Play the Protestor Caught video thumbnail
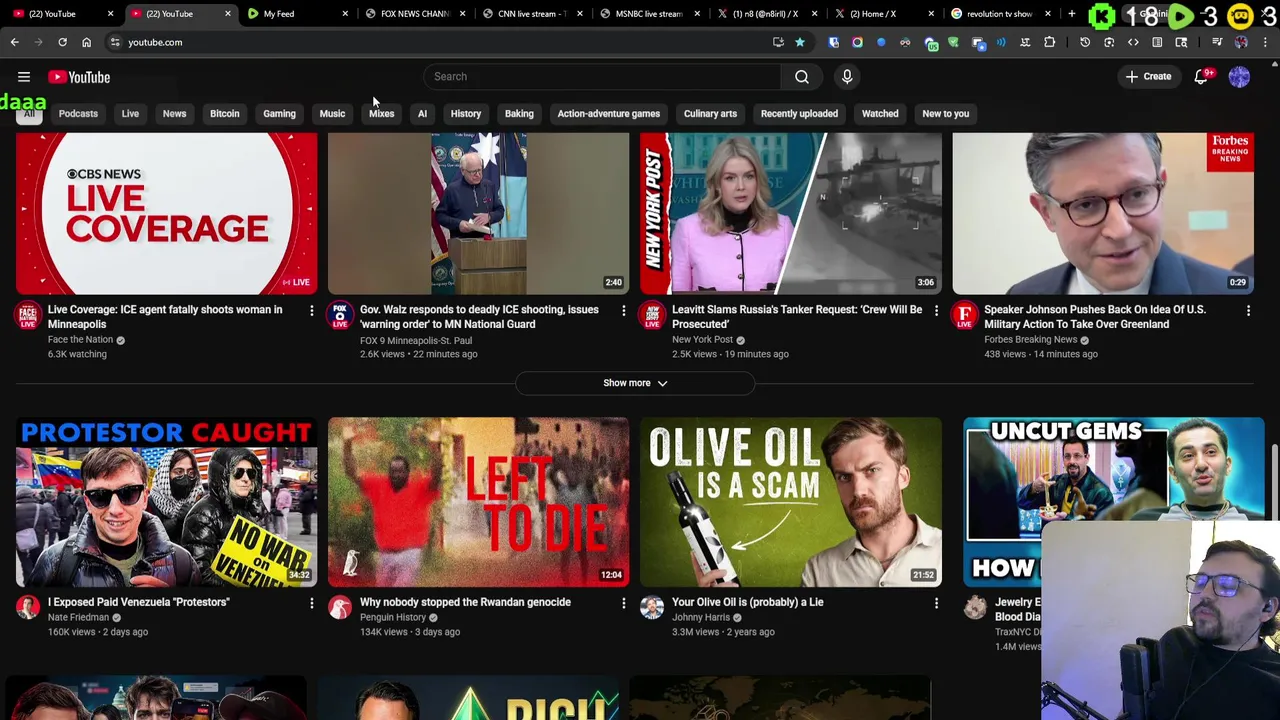 point(166,502)
